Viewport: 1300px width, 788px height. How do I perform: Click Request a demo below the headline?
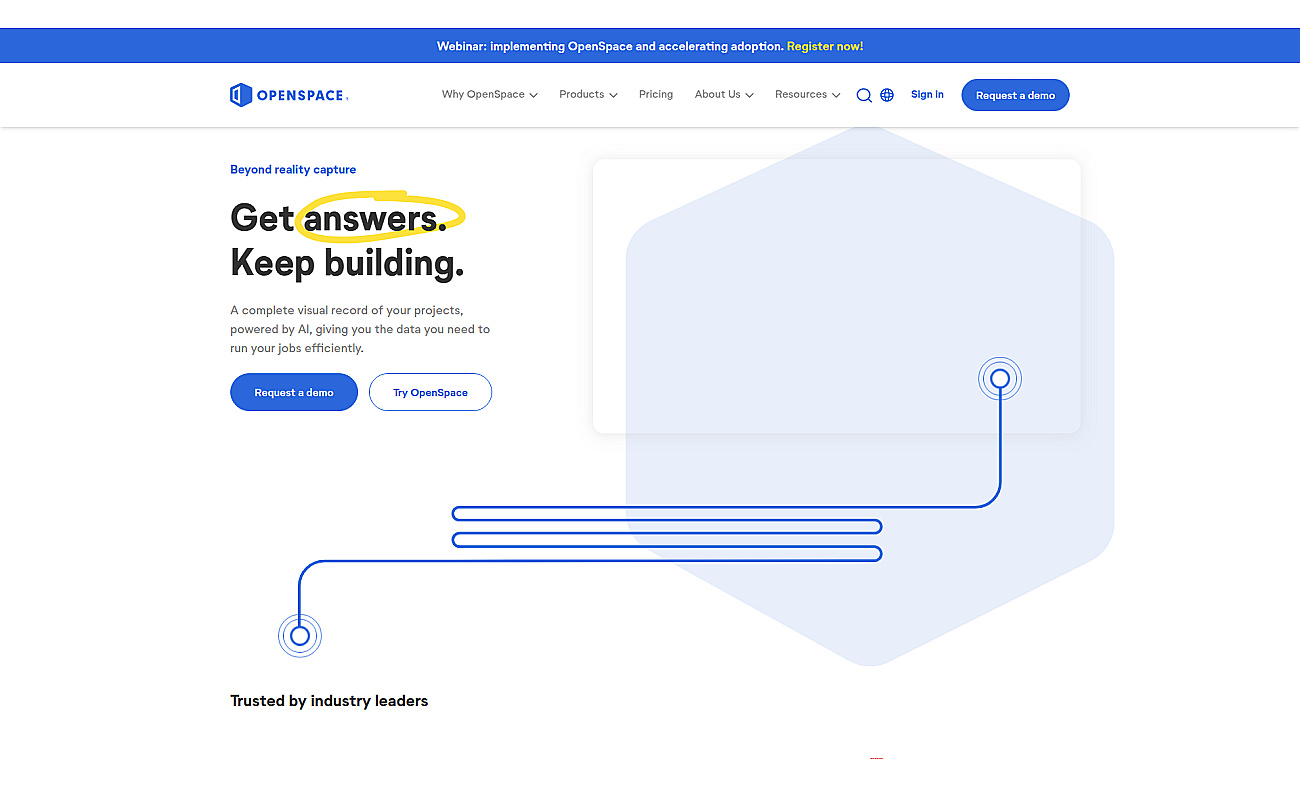click(294, 392)
